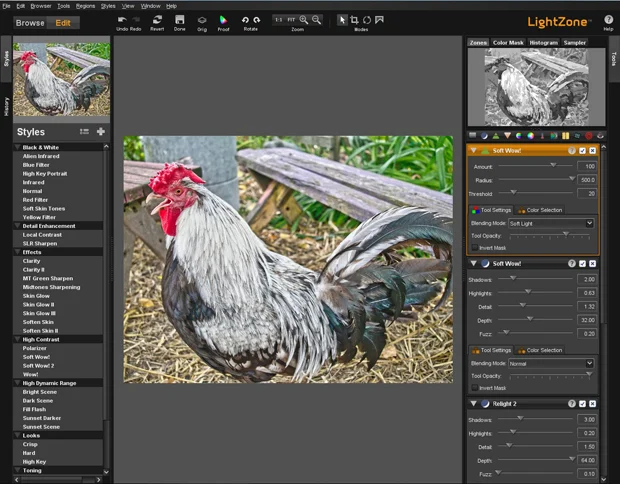This screenshot has width=620, height=484.
Task: Apply the Soft Wow! 2 style
Action: click(x=38, y=366)
